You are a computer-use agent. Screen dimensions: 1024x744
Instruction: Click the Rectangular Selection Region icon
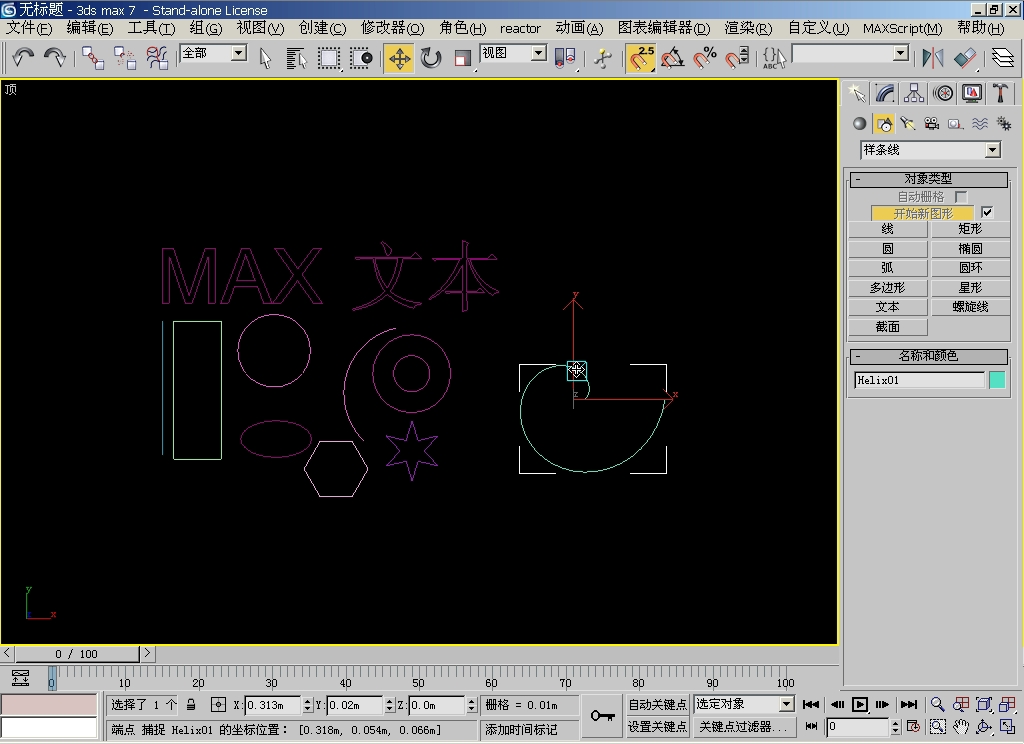(328, 57)
